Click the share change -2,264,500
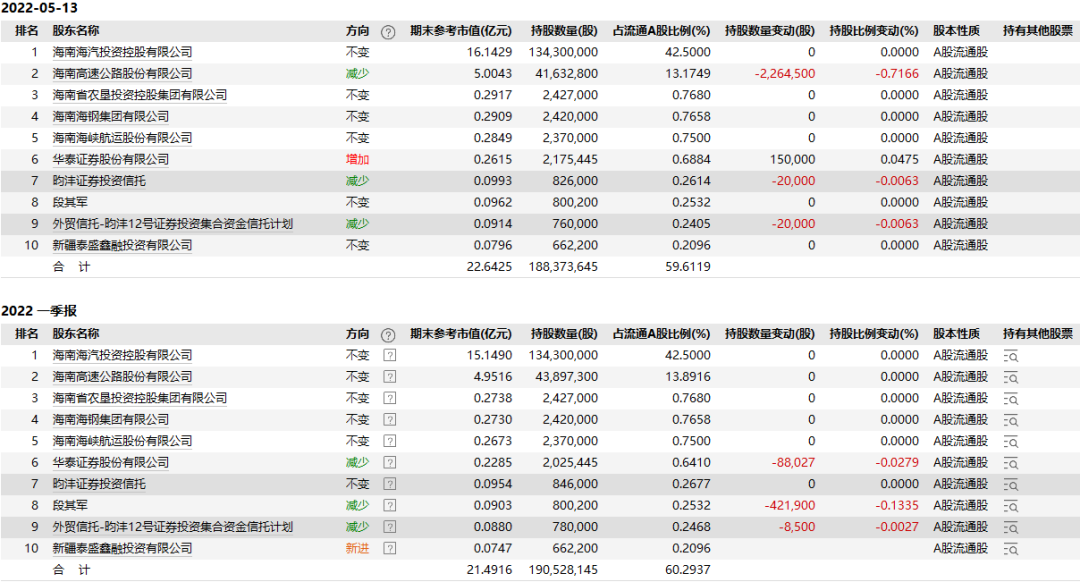Viewport: 1080px width, 582px height. [x=785, y=74]
